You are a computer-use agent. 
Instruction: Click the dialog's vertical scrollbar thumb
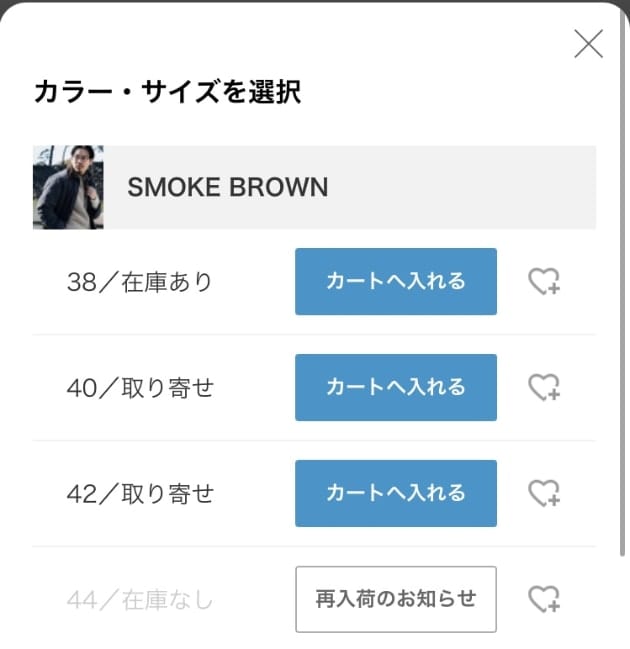[x=622, y=281]
